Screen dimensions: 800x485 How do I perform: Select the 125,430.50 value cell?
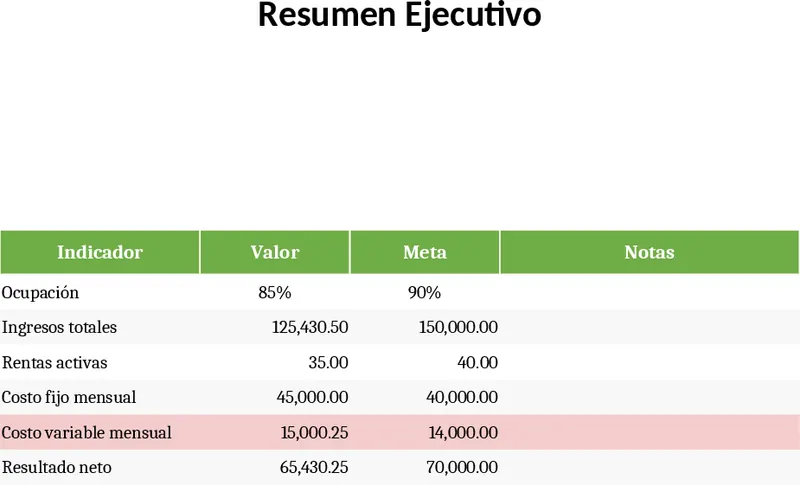click(x=310, y=327)
